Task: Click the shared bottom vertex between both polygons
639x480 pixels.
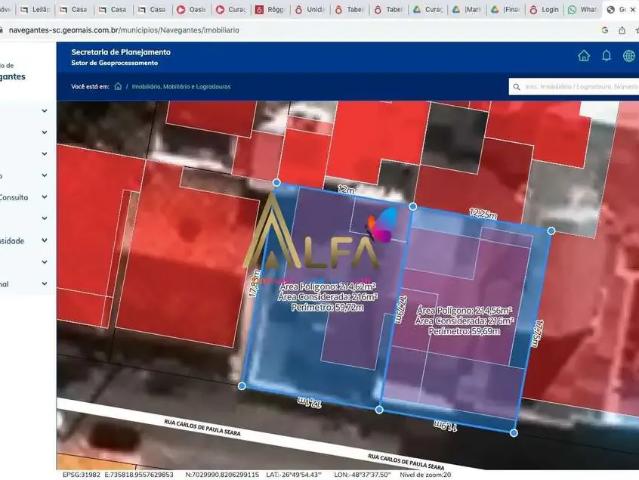Action: point(379,410)
